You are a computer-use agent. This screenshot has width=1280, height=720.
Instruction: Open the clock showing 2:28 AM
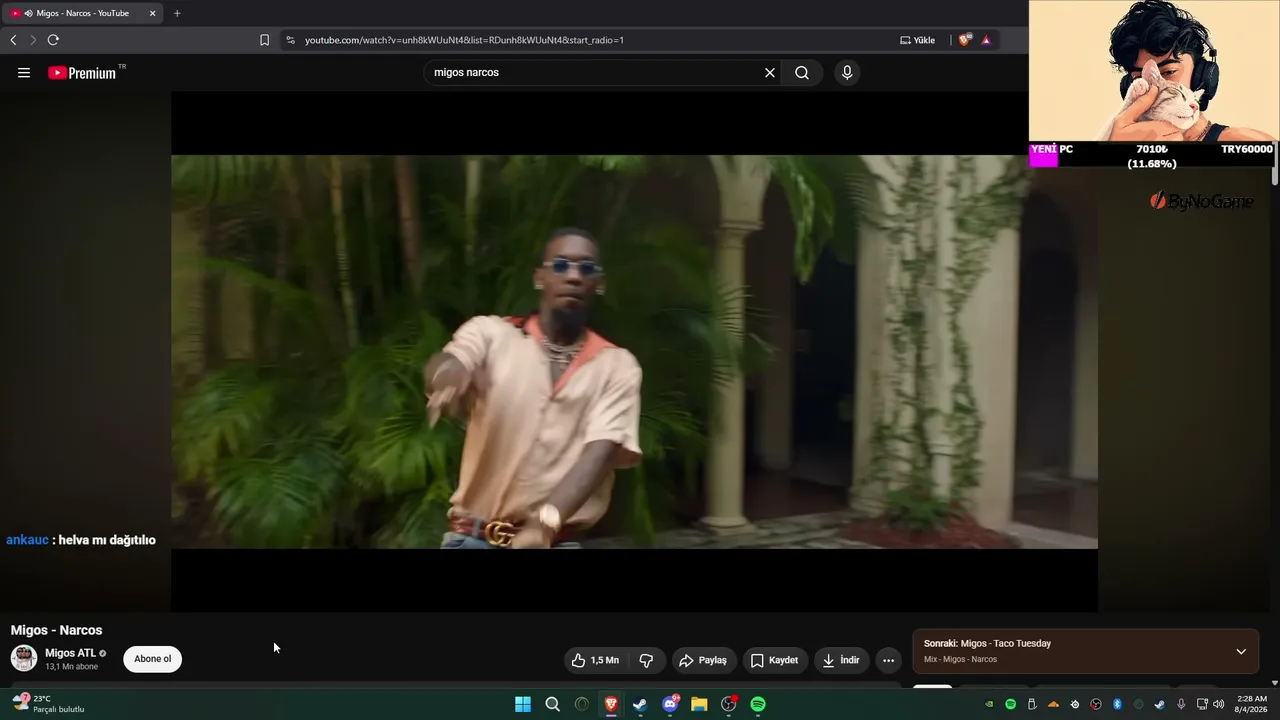[1252, 704]
